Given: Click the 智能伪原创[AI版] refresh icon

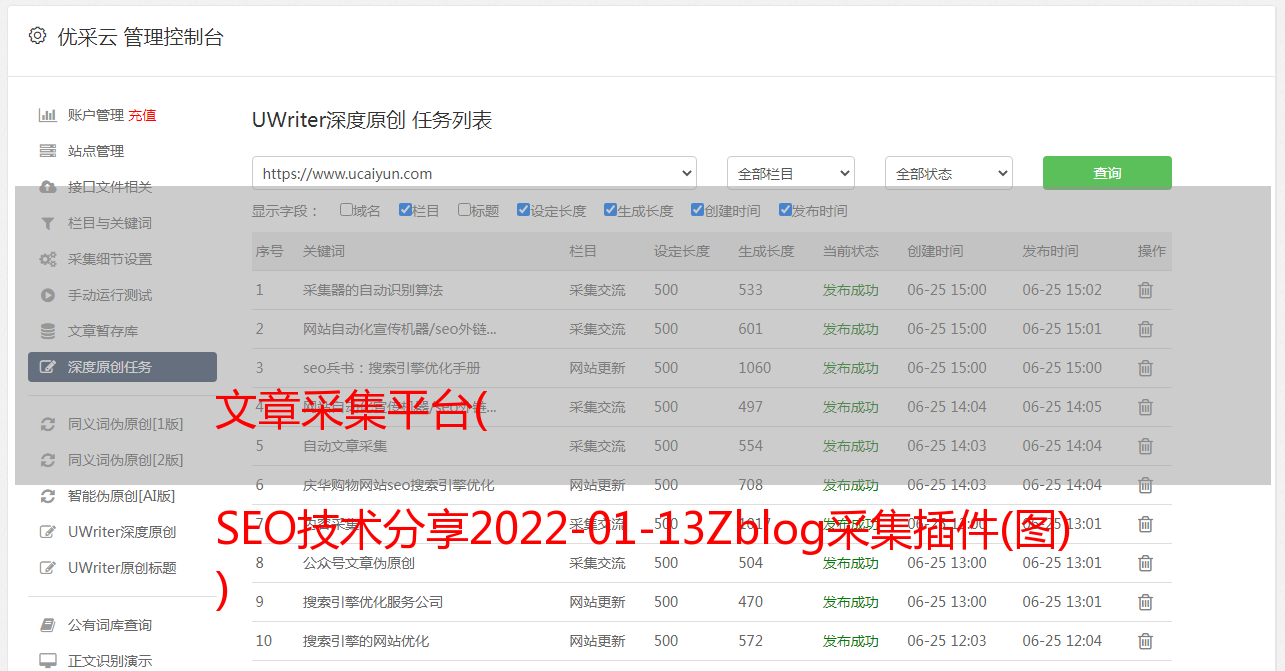Looking at the screenshot, I should [x=47, y=496].
